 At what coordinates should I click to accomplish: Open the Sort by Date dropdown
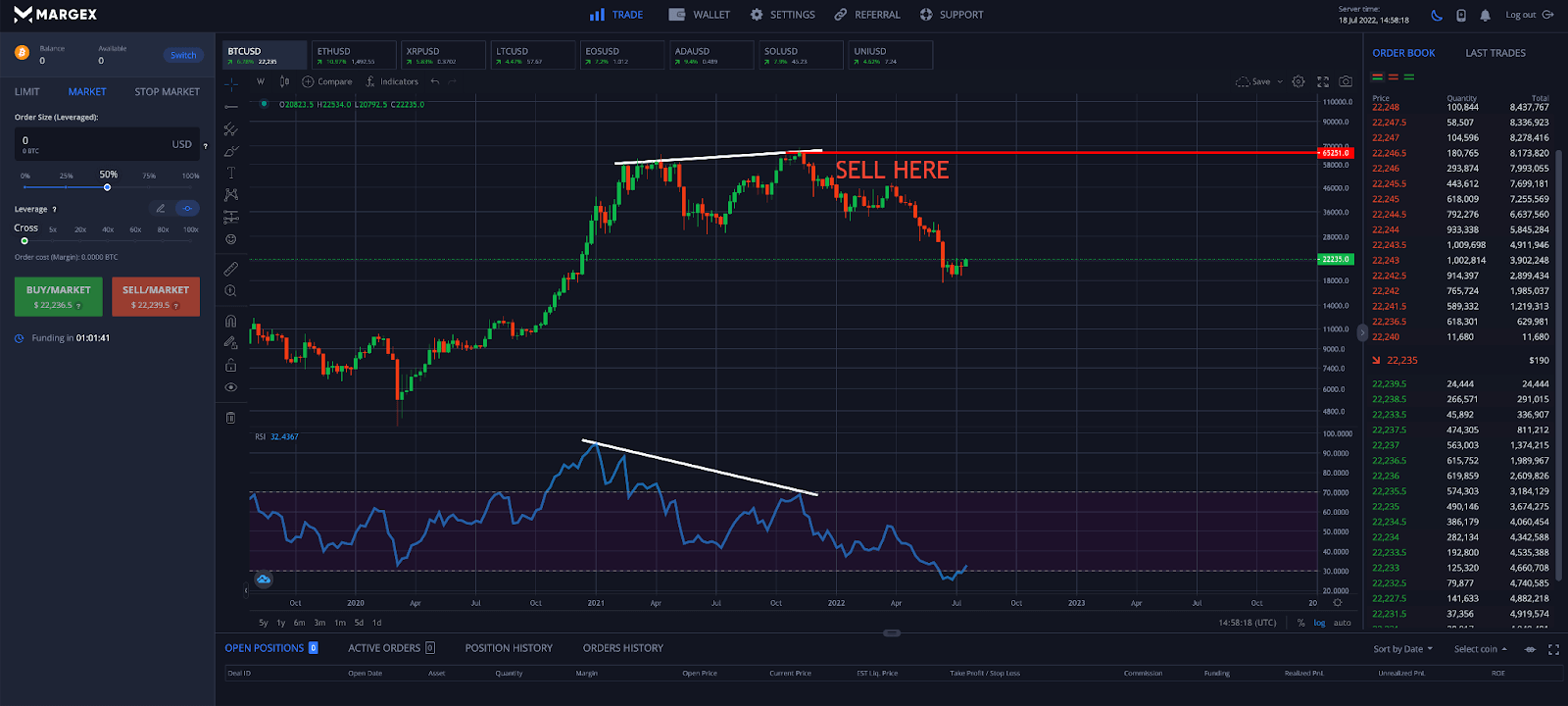[1402, 649]
